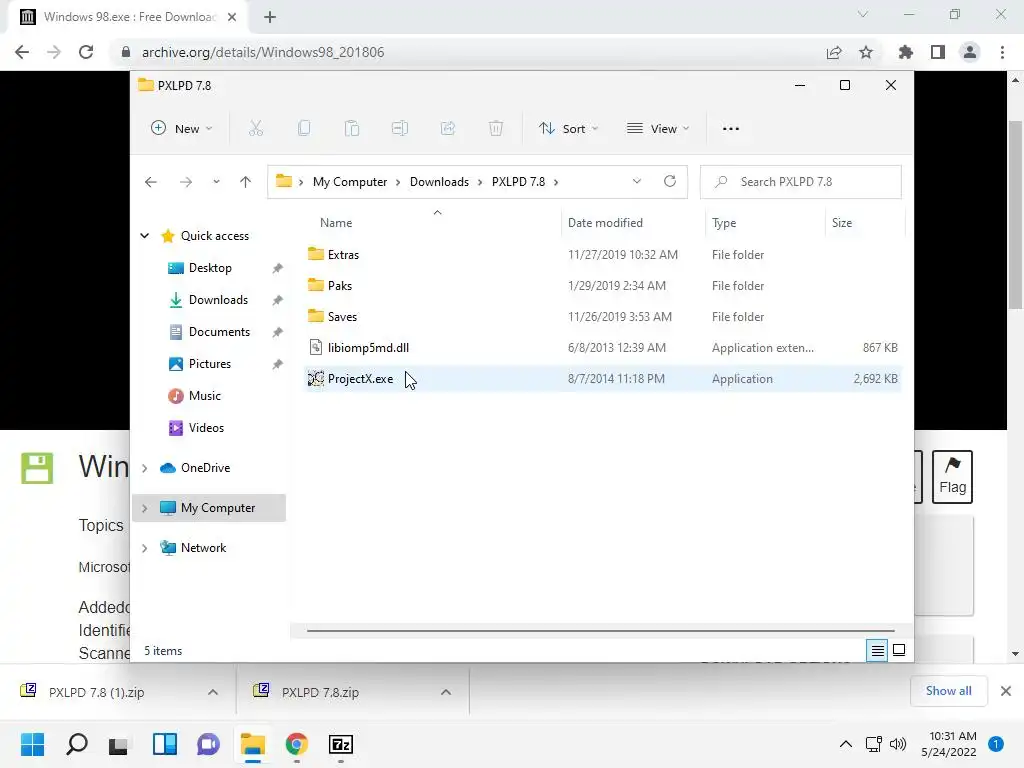Collapse the Quick access tree node
This screenshot has width=1024, height=768.
[145, 236]
